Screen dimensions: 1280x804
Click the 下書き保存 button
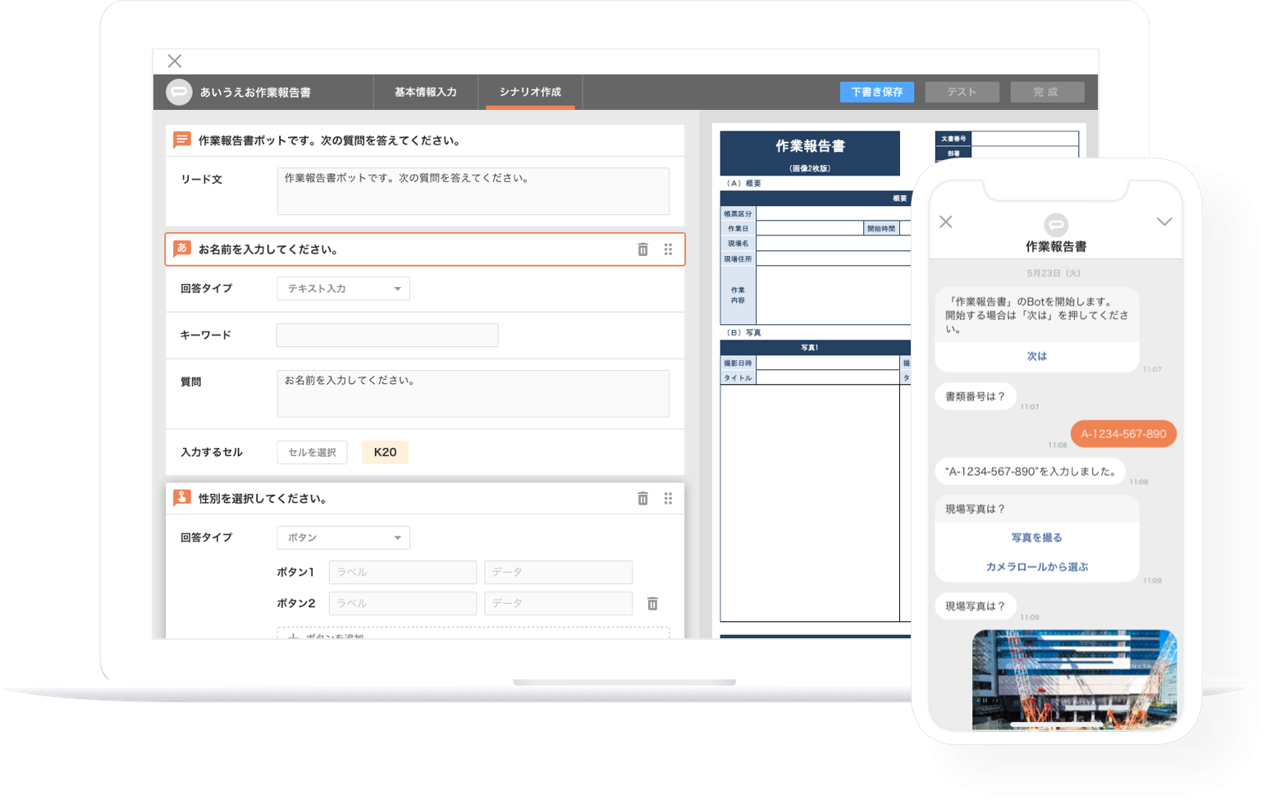pos(876,92)
